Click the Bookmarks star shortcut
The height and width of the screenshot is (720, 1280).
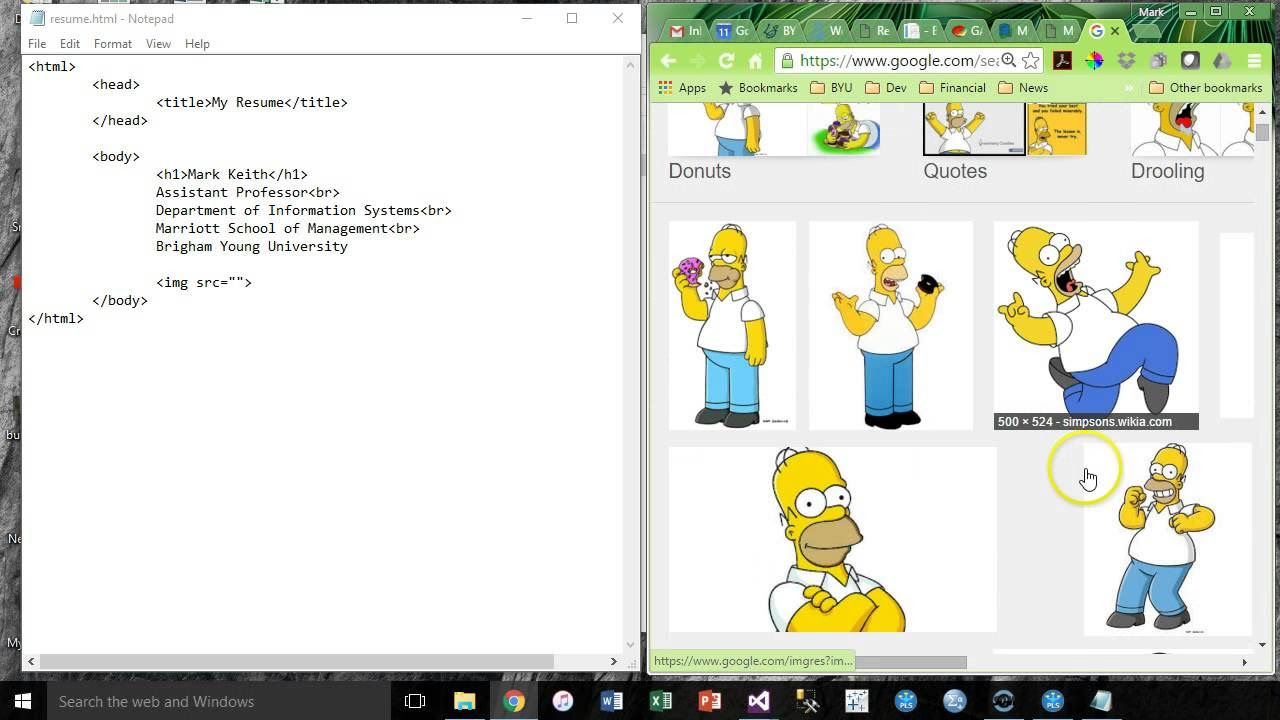[x=758, y=88]
